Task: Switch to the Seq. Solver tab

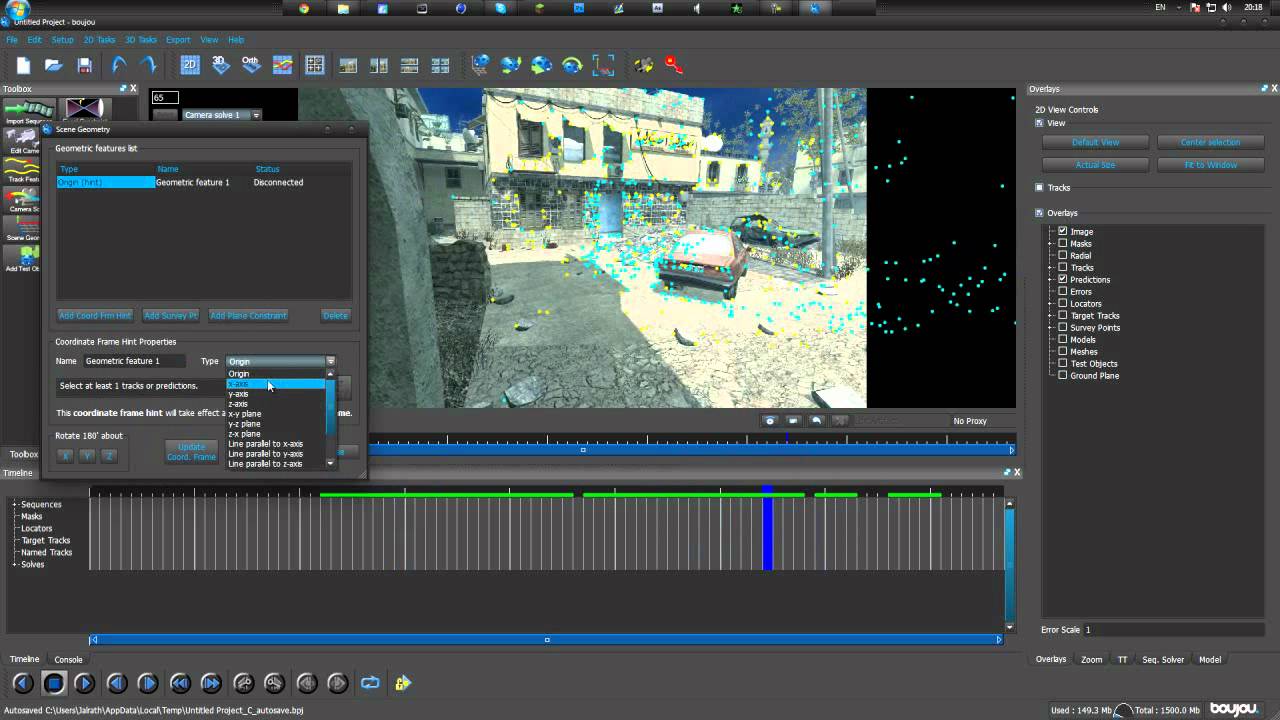Action: pos(1163,659)
